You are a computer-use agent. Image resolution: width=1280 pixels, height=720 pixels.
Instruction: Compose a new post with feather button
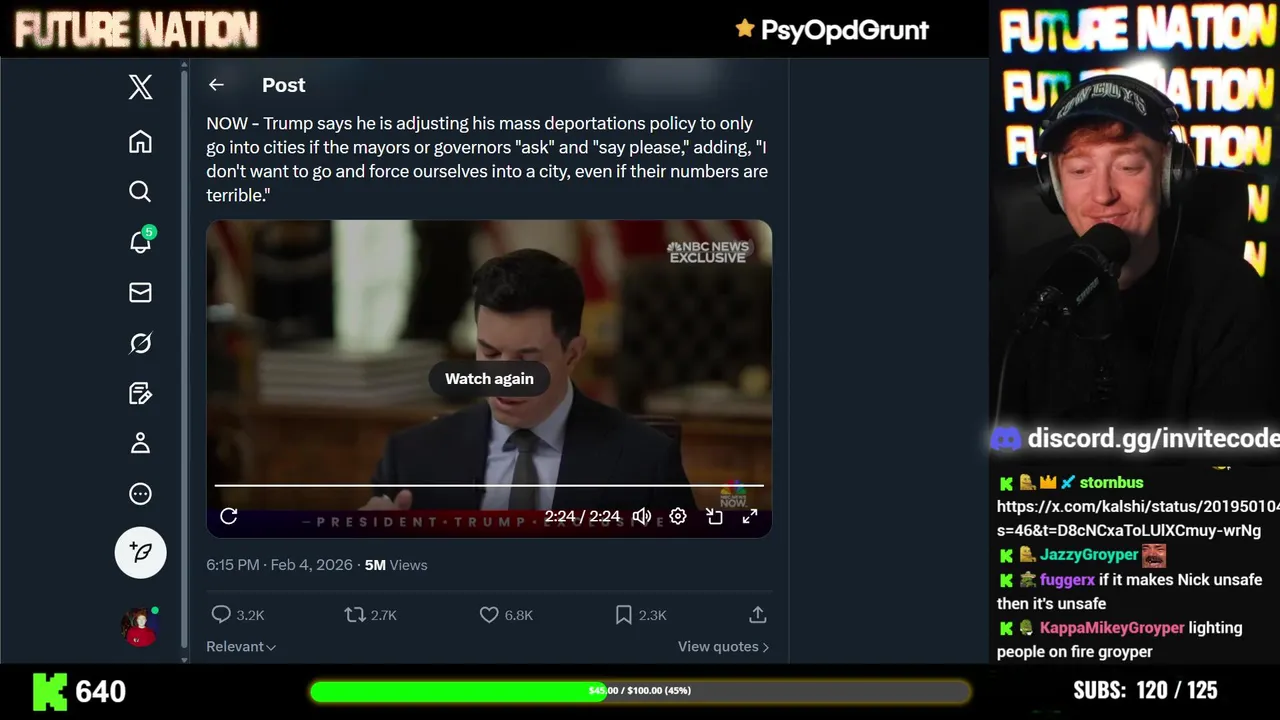(140, 552)
